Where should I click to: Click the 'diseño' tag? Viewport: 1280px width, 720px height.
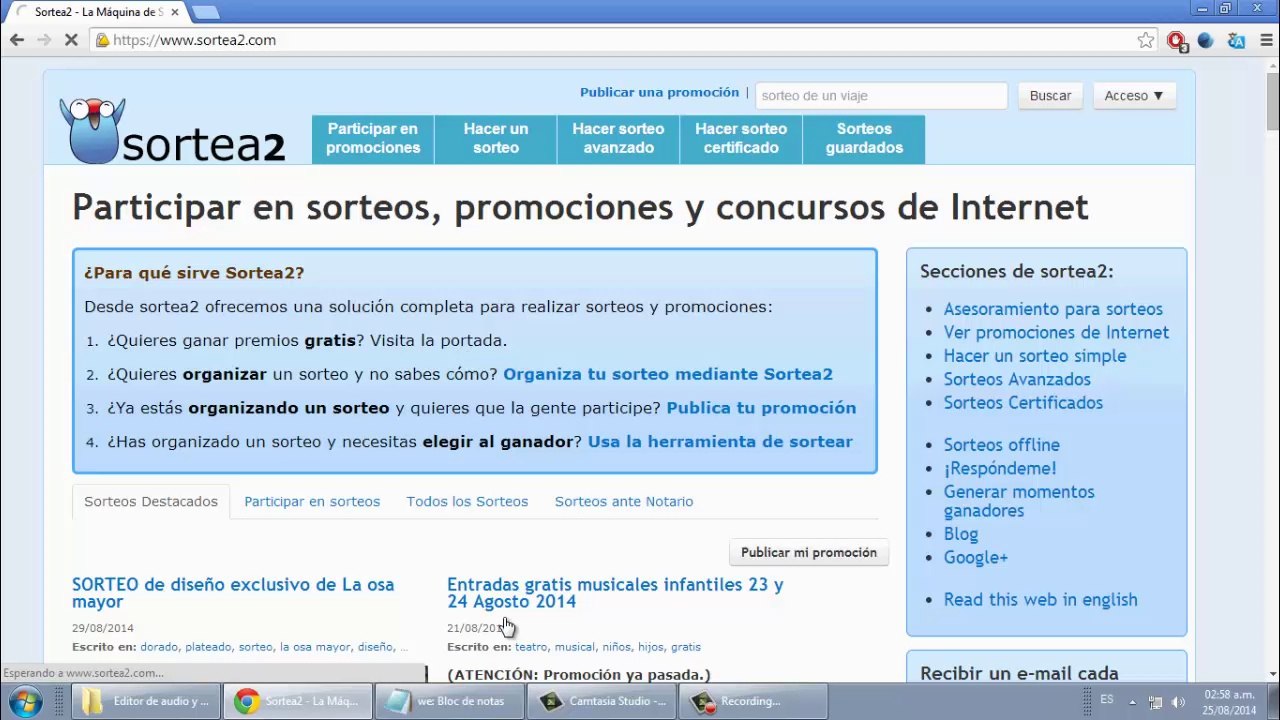[x=375, y=647]
